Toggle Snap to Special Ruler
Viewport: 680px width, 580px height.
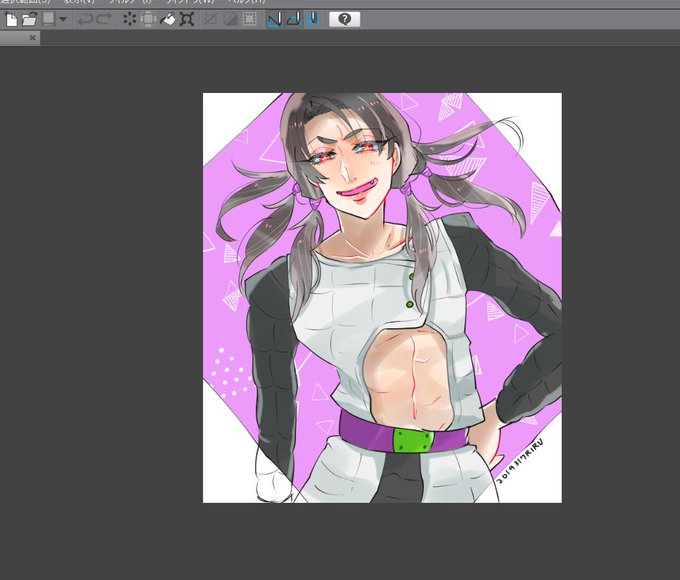point(294,20)
